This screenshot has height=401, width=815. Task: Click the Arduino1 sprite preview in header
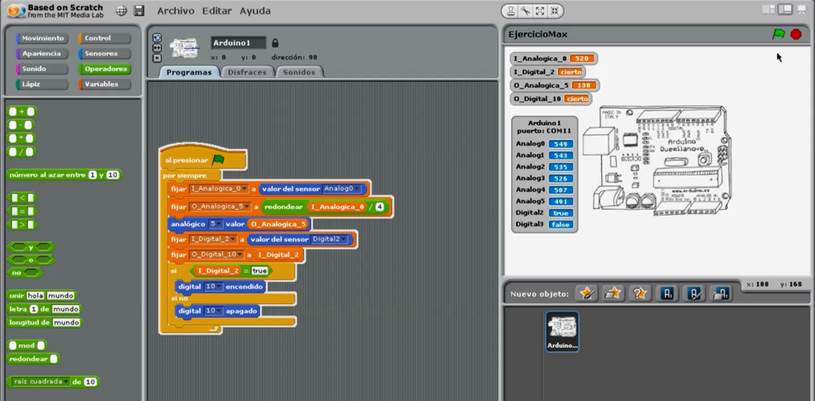(185, 48)
